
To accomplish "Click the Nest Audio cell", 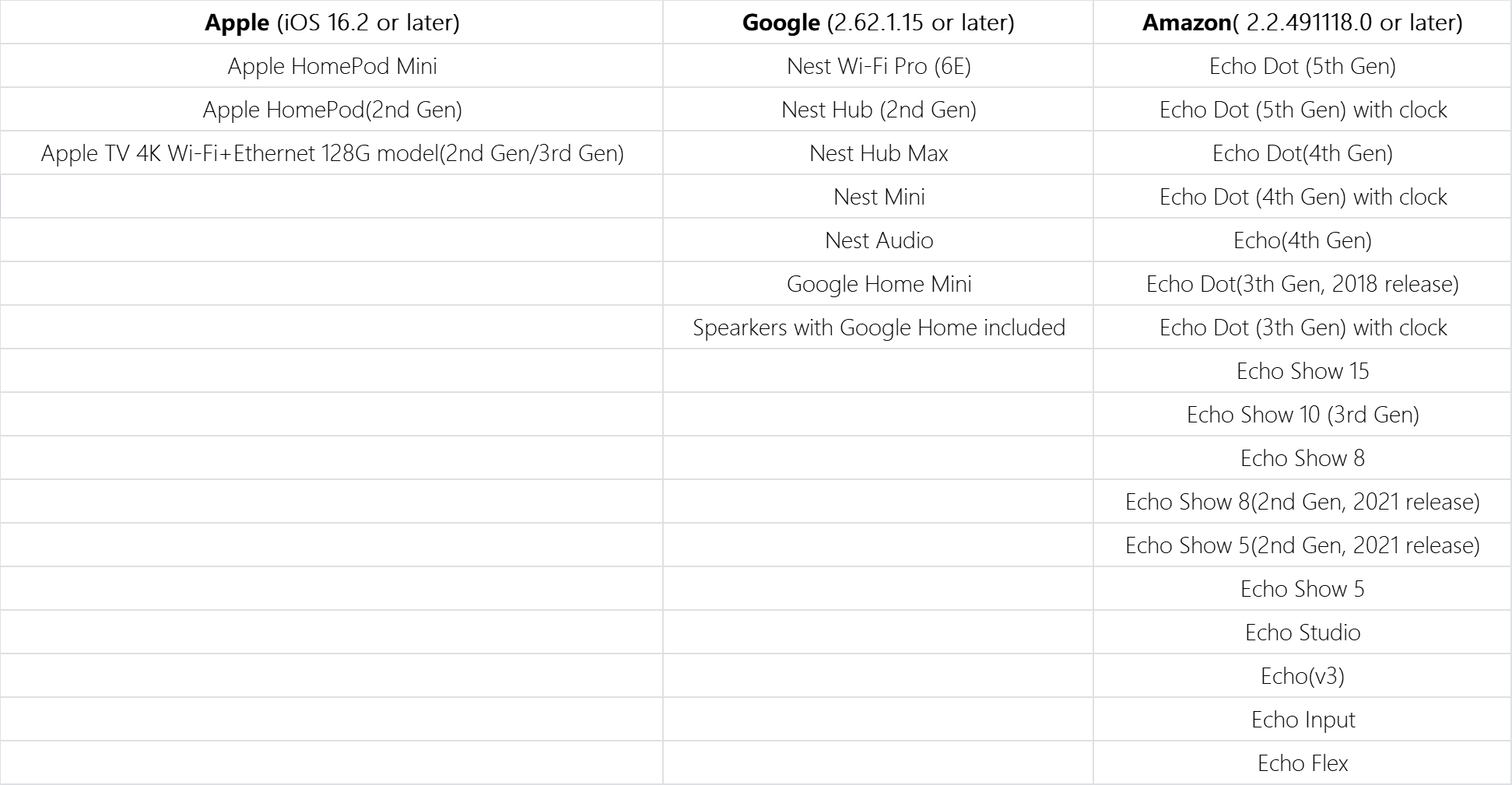I will click(879, 240).
